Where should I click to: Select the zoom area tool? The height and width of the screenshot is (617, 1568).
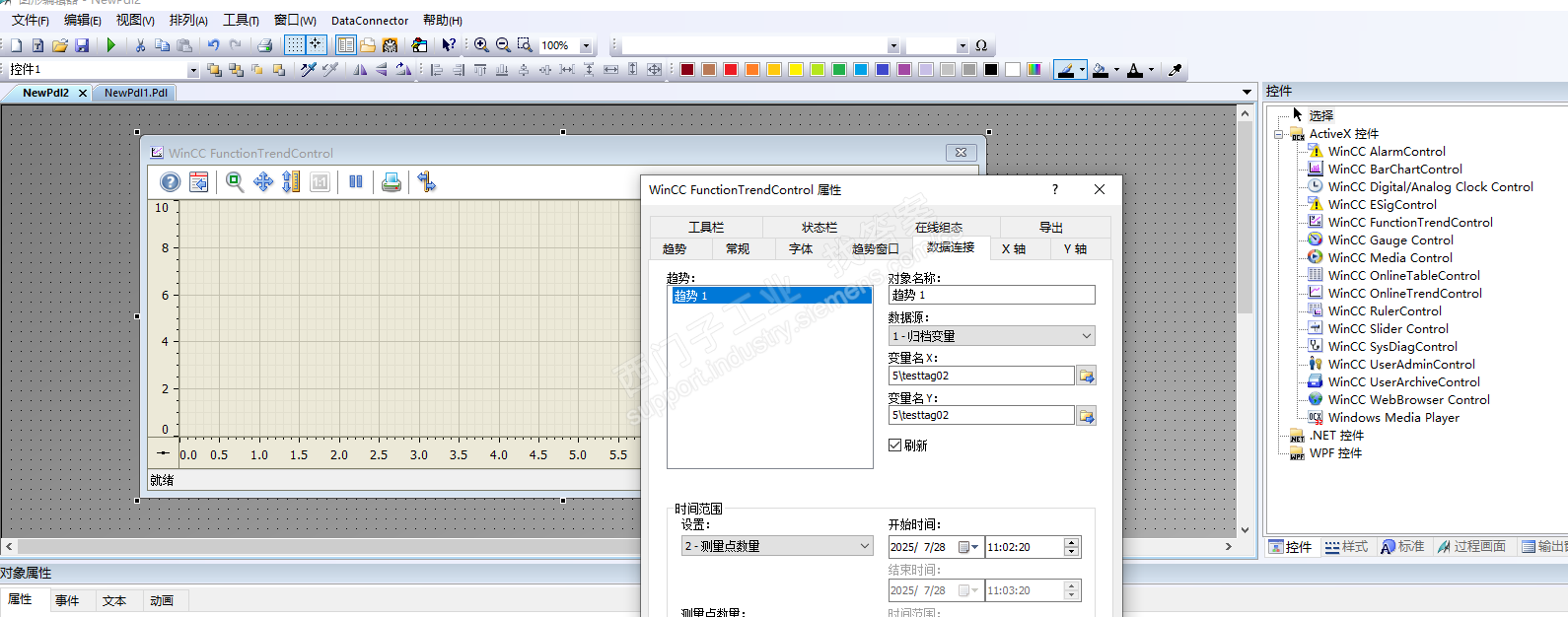(x=525, y=45)
